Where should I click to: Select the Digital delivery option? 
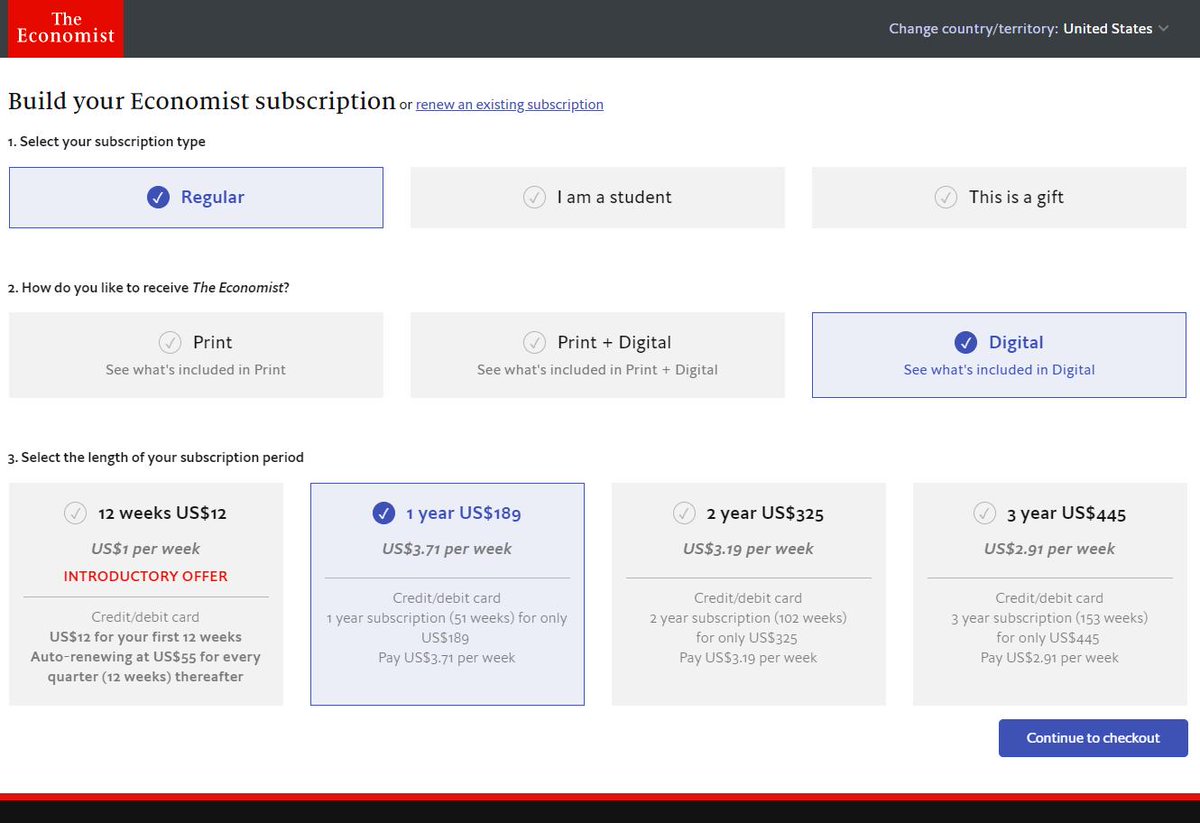point(999,355)
